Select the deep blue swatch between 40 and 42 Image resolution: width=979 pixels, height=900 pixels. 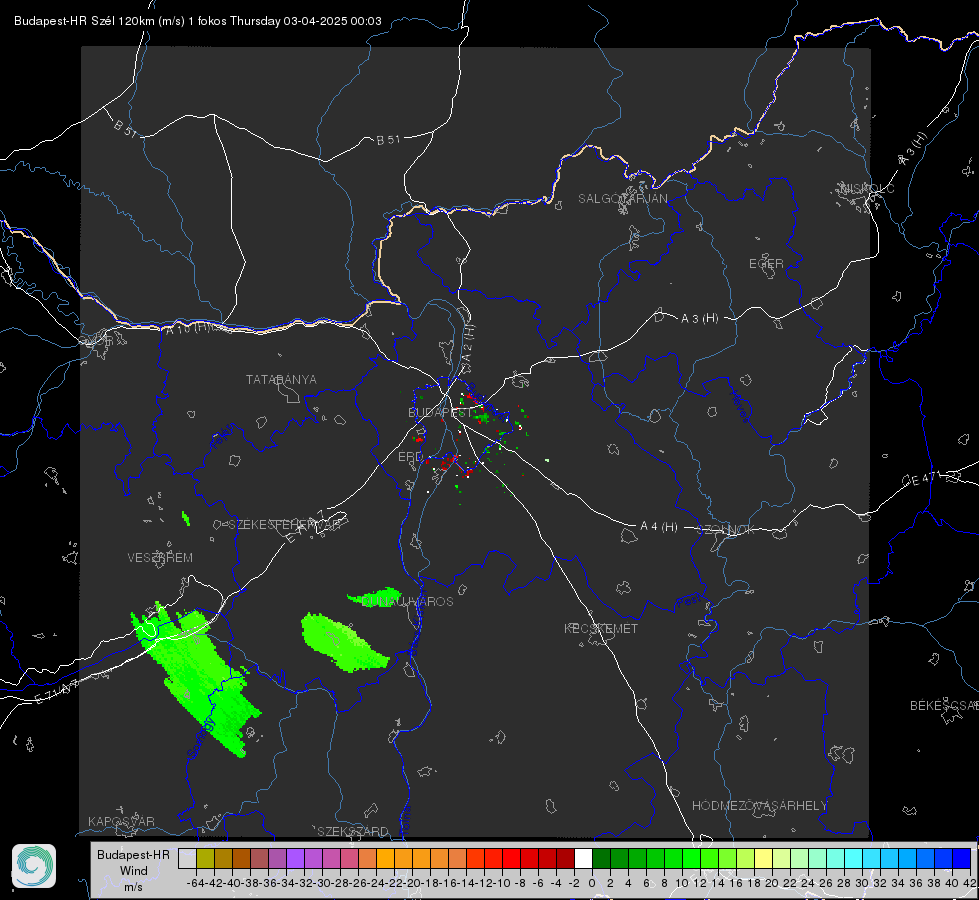click(x=961, y=858)
